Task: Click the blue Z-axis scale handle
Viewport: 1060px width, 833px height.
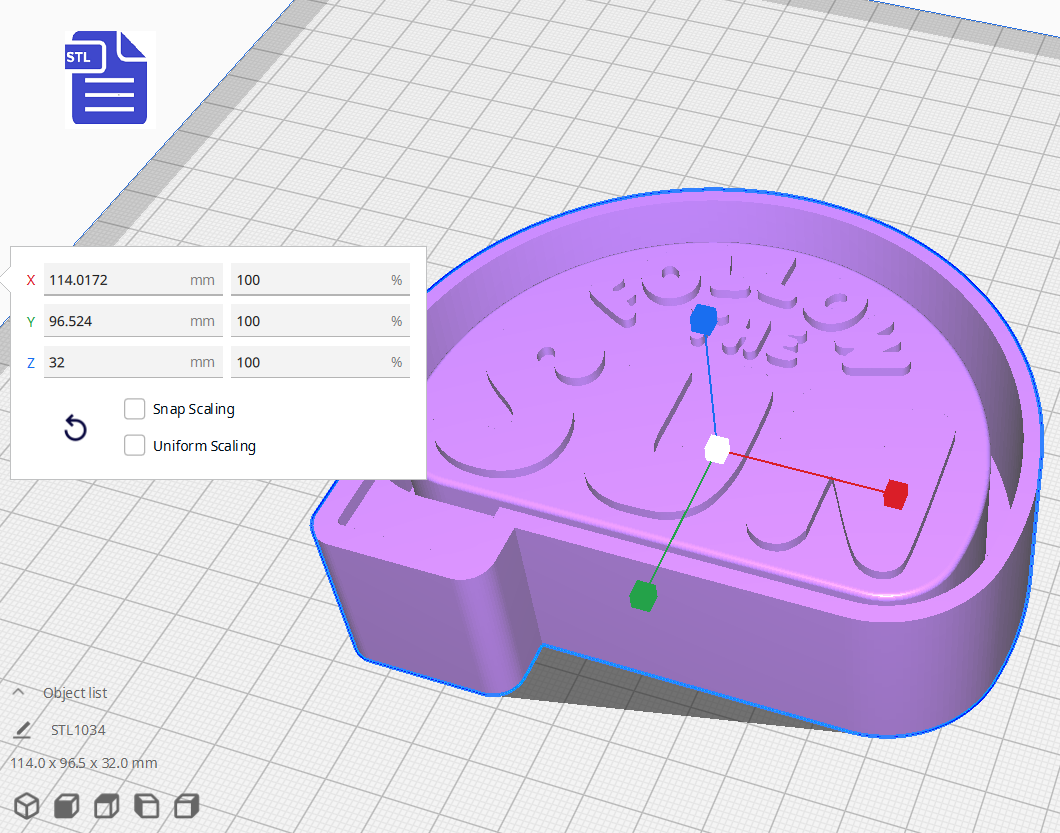Action: [x=706, y=321]
